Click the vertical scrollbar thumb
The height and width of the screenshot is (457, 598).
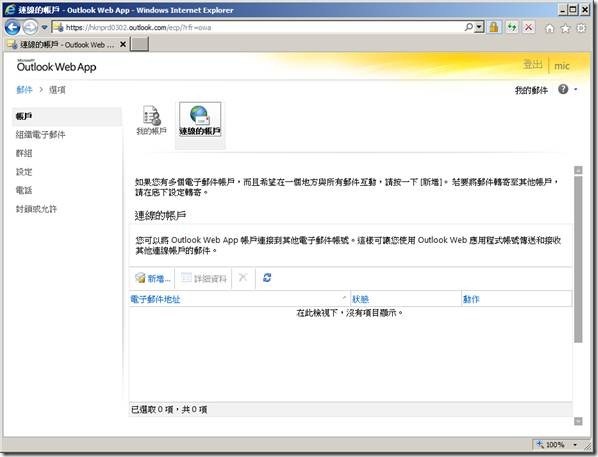[x=579, y=259]
